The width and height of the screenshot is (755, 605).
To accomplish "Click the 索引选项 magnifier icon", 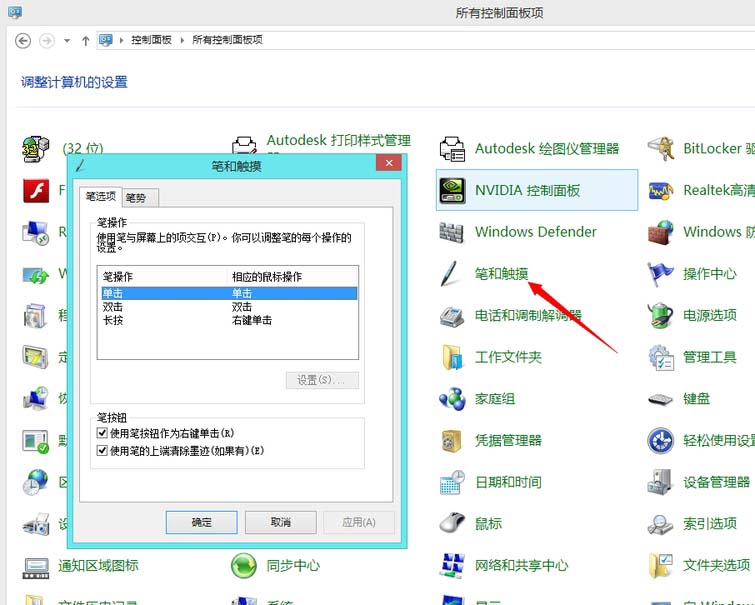I will pos(660,524).
